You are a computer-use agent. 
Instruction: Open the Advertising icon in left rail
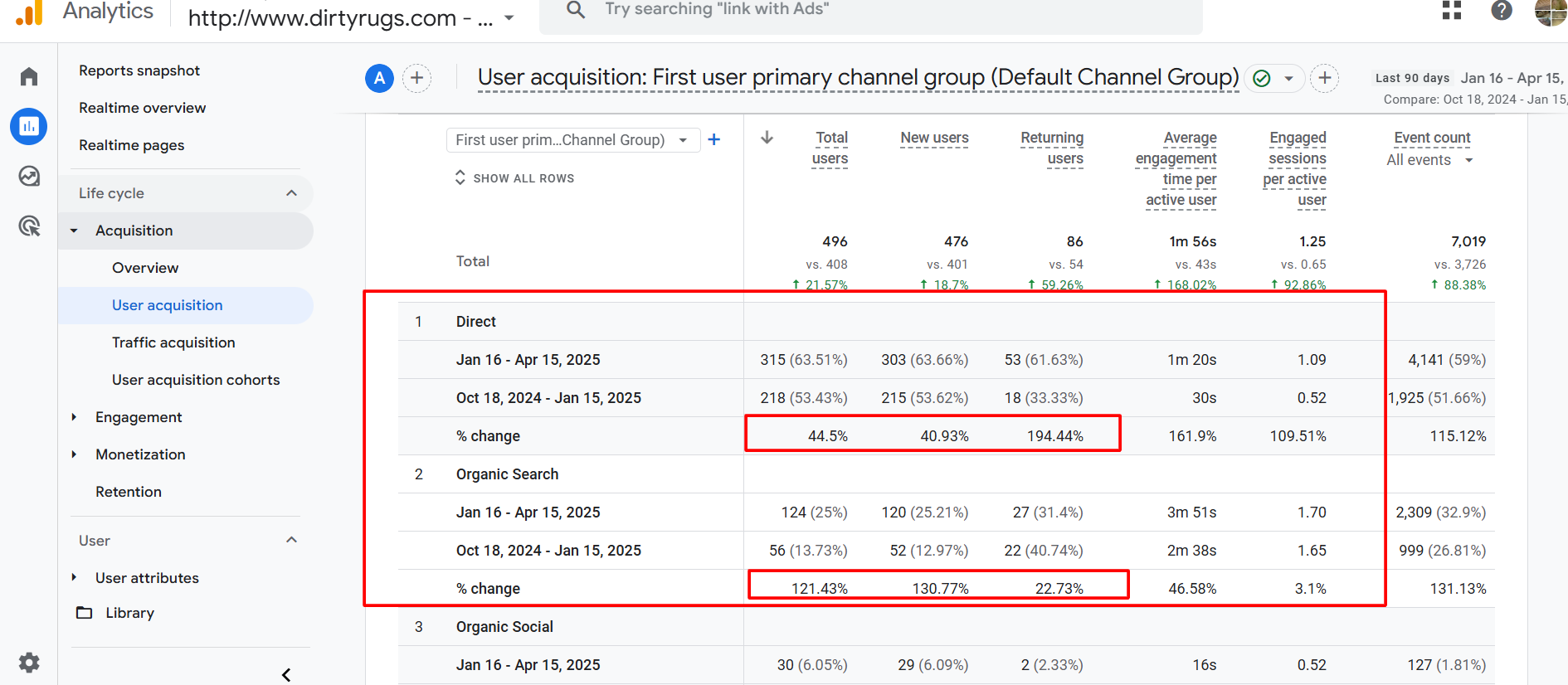[29, 226]
